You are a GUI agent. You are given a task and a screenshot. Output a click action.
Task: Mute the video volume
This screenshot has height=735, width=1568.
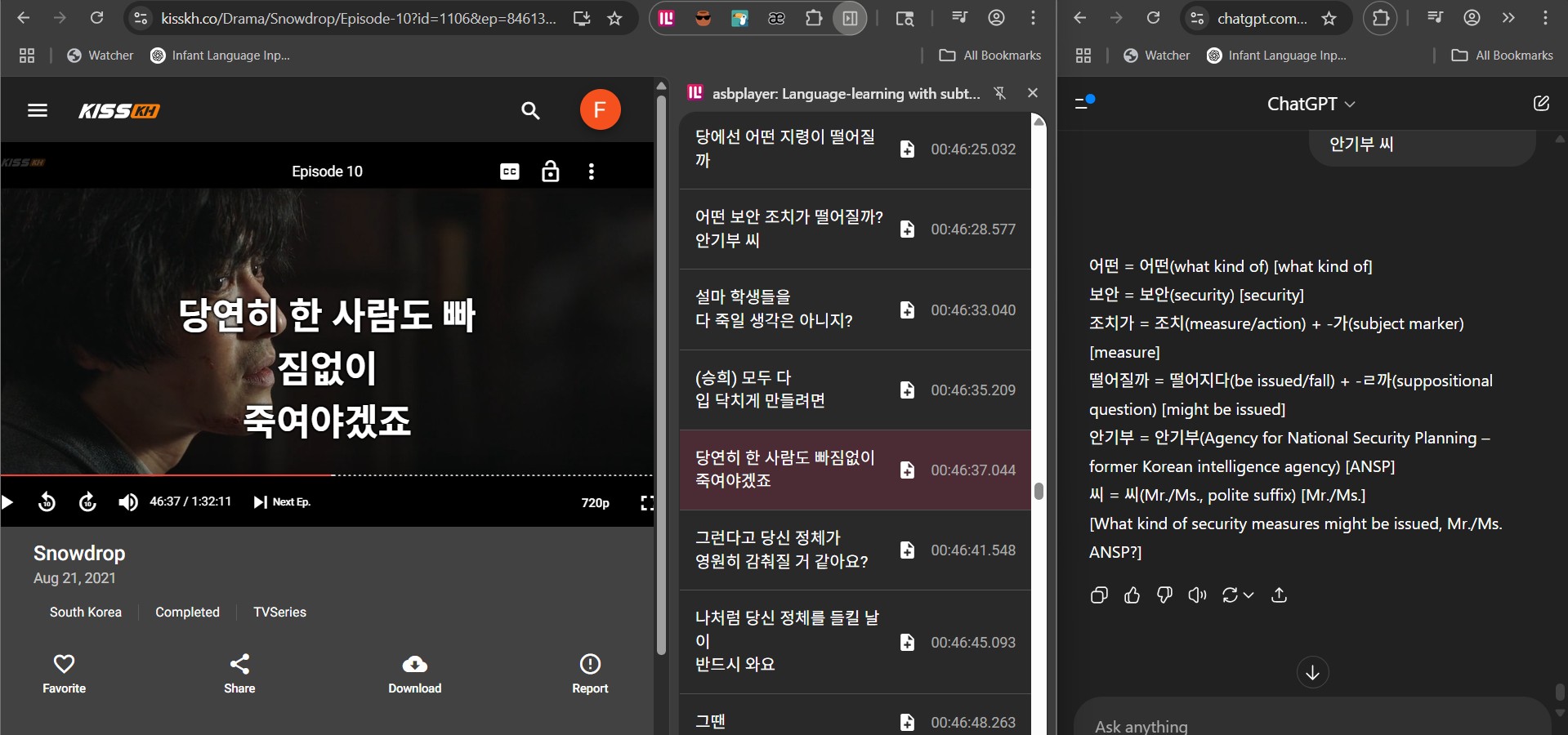click(127, 501)
